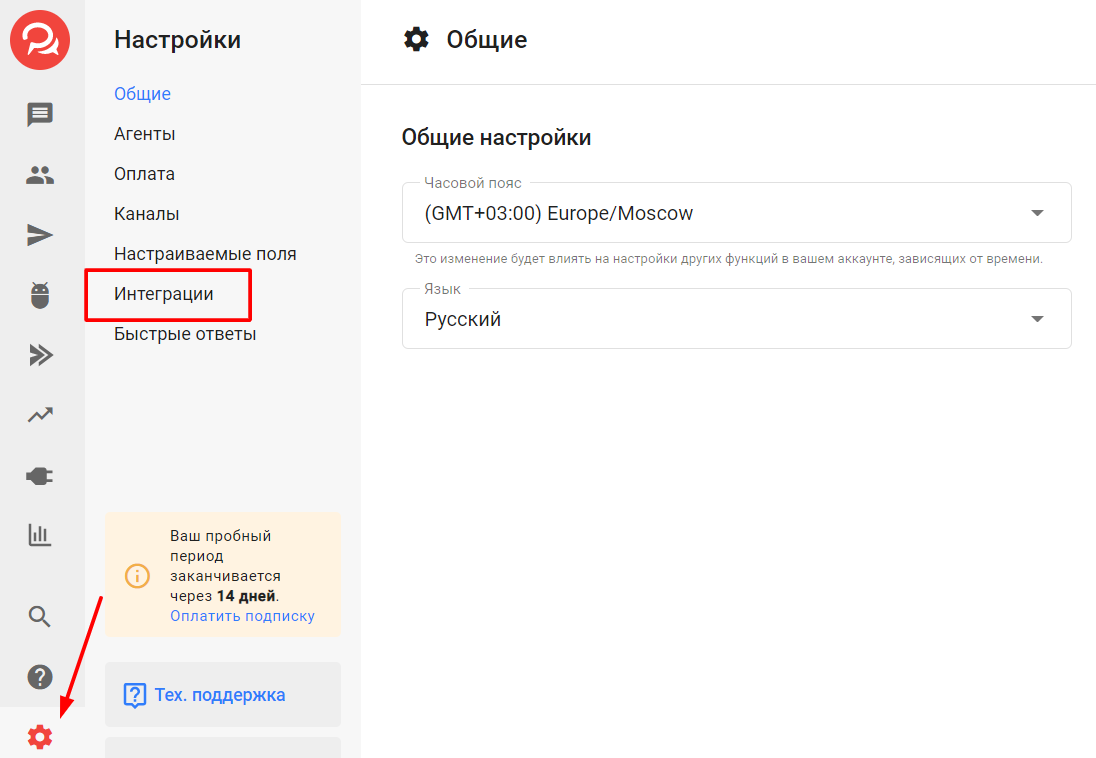Click the workflows double-chevron icon
This screenshot has width=1096, height=758.
tap(40, 355)
